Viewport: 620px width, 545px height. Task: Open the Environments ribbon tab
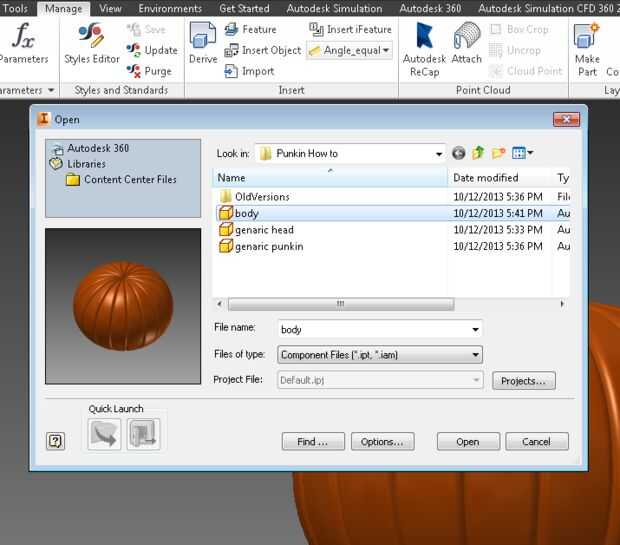click(170, 8)
